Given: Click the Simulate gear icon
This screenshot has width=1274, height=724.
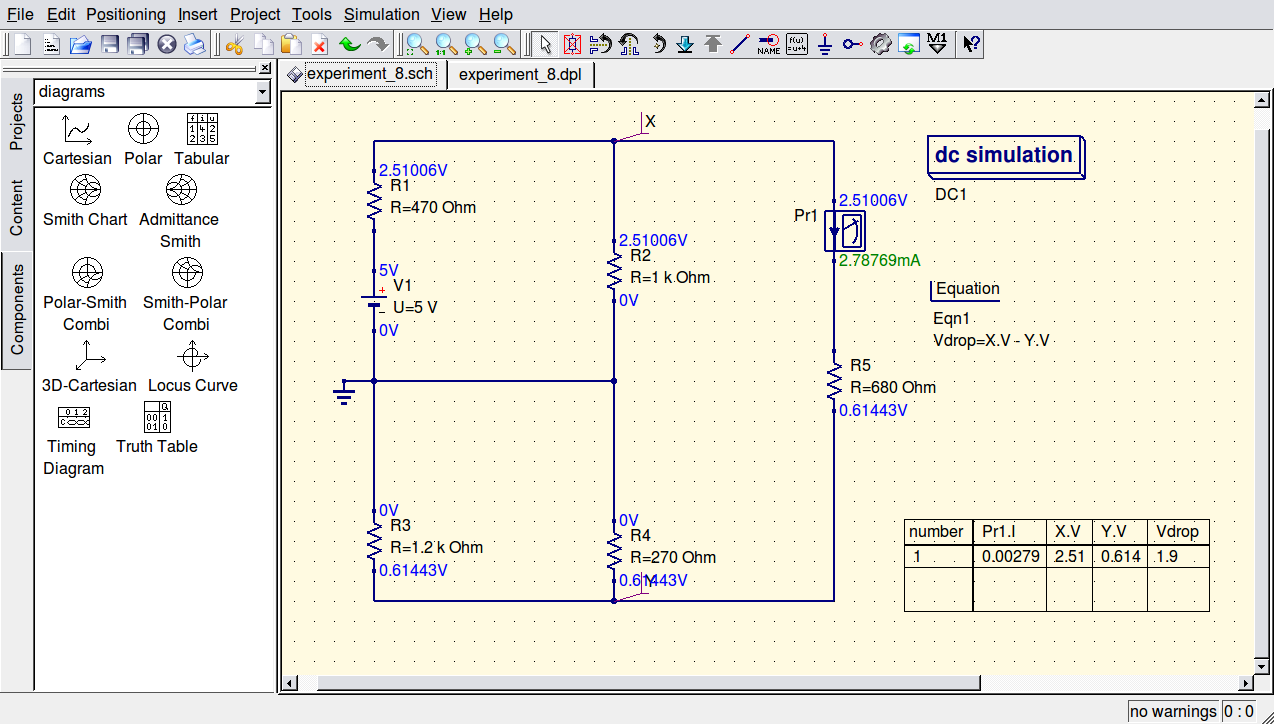Looking at the screenshot, I should (x=880, y=44).
